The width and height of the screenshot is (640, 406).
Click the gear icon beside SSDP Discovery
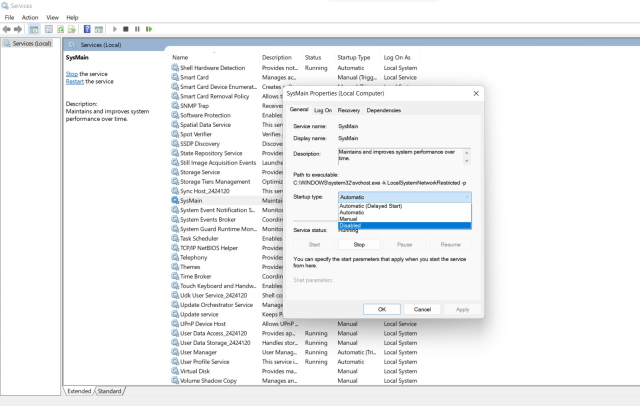tap(175, 144)
